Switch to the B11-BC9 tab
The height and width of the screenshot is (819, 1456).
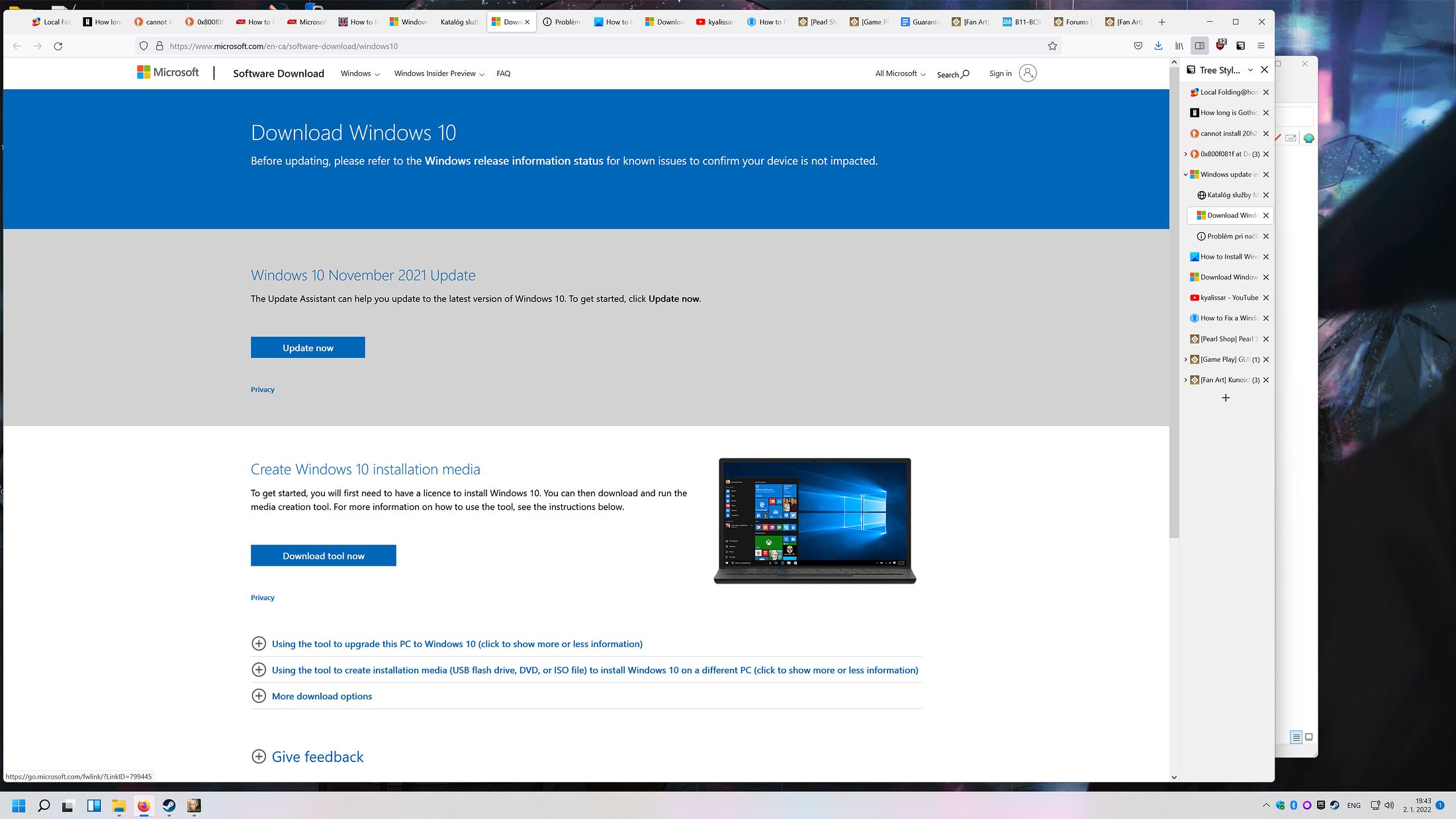(x=1021, y=22)
